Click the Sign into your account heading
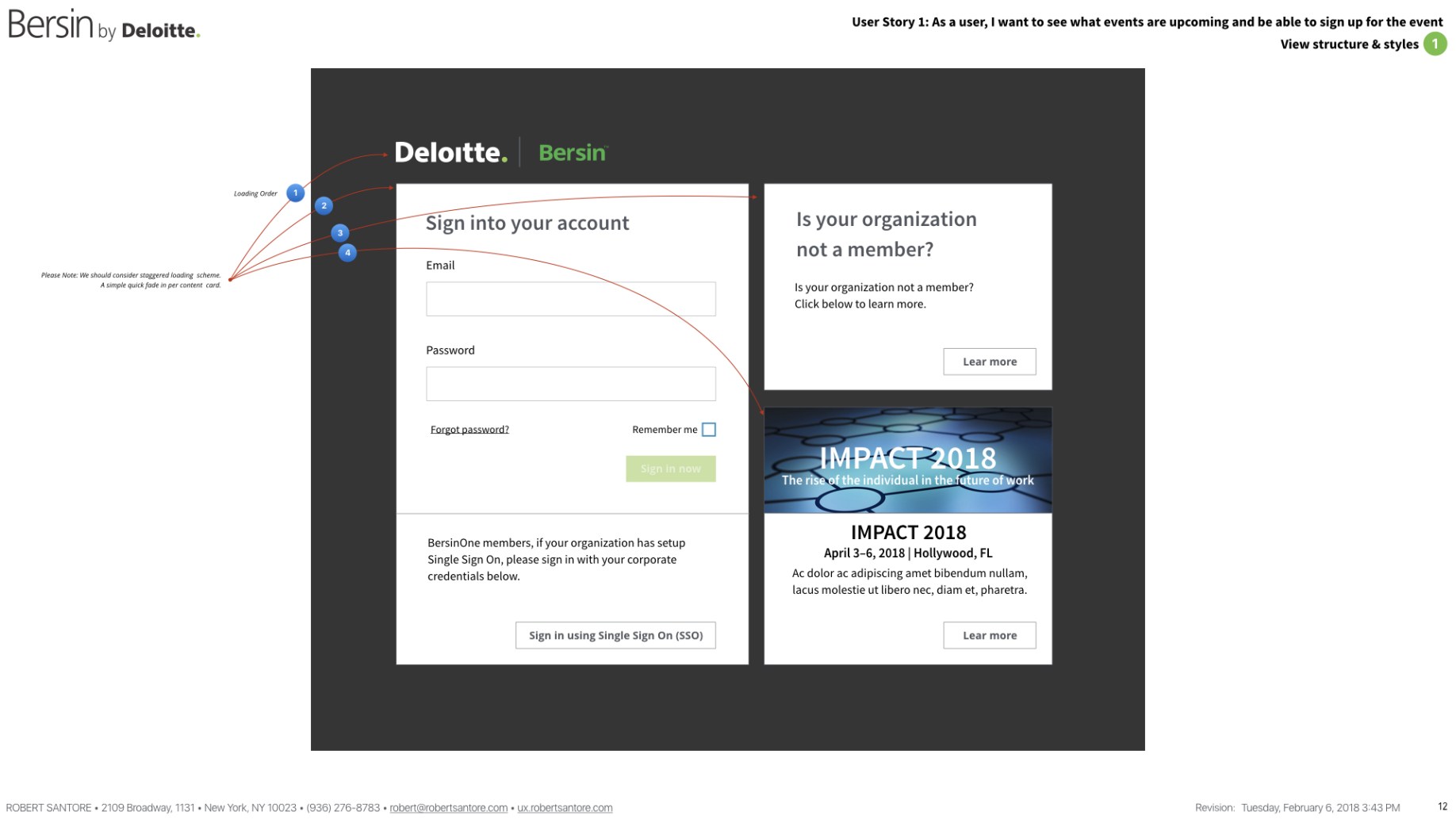 527,223
